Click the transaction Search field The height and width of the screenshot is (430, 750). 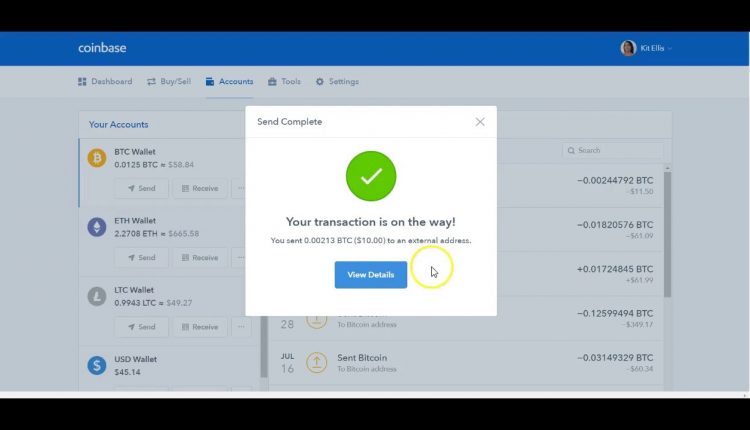pyautogui.click(x=612, y=150)
